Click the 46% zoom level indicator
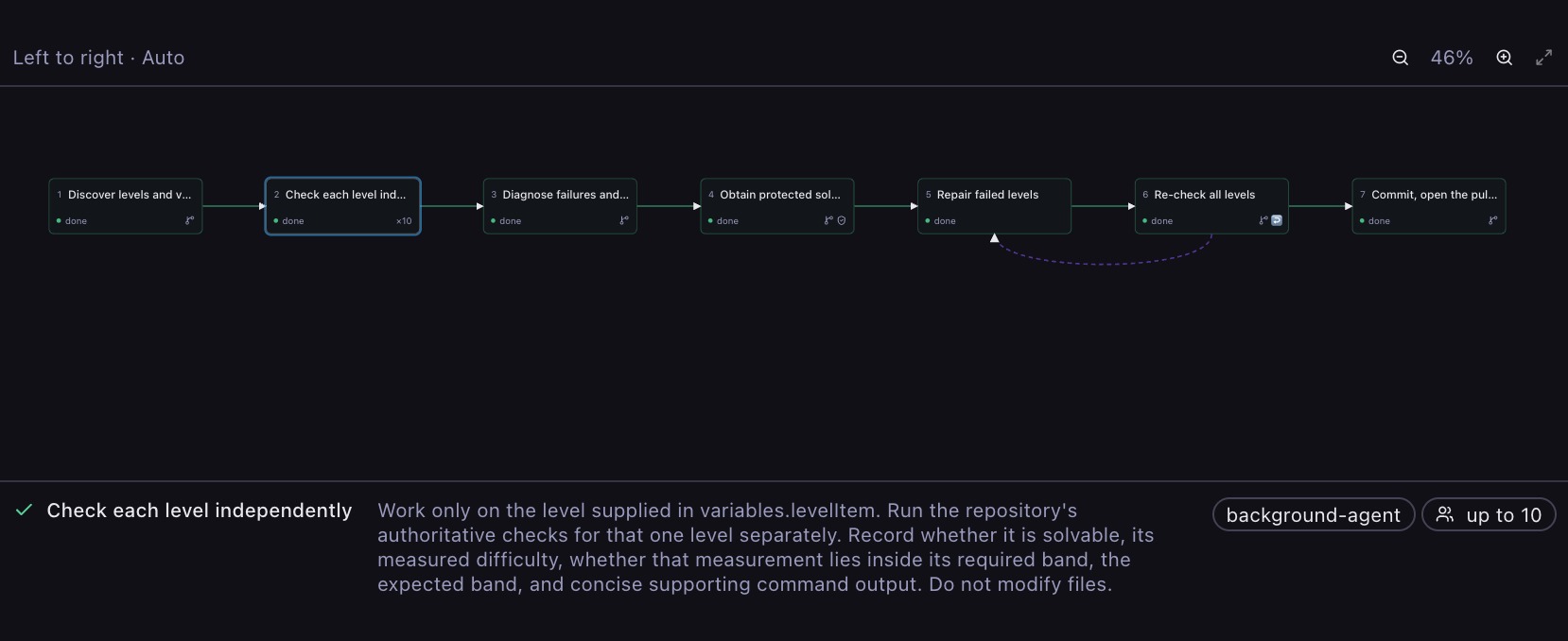This screenshot has height=641, width=1568. tap(1452, 58)
